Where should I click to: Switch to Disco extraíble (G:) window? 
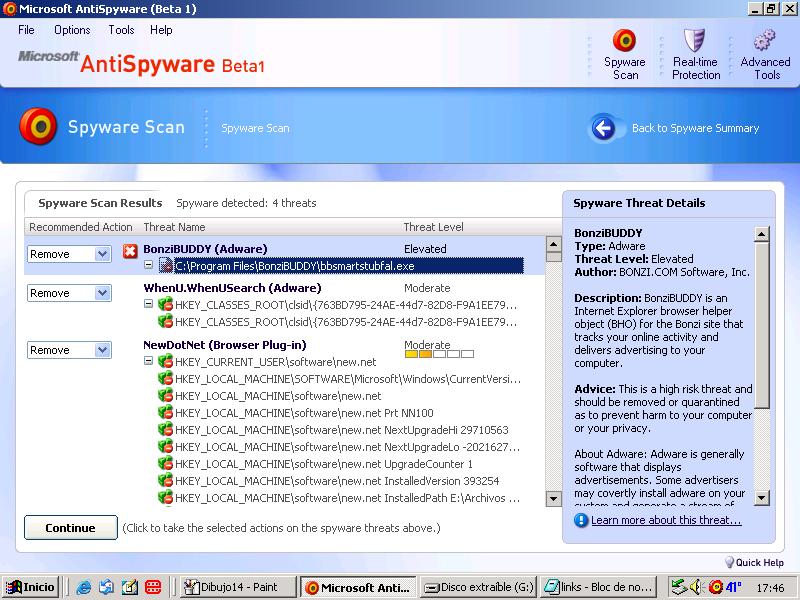click(479, 587)
